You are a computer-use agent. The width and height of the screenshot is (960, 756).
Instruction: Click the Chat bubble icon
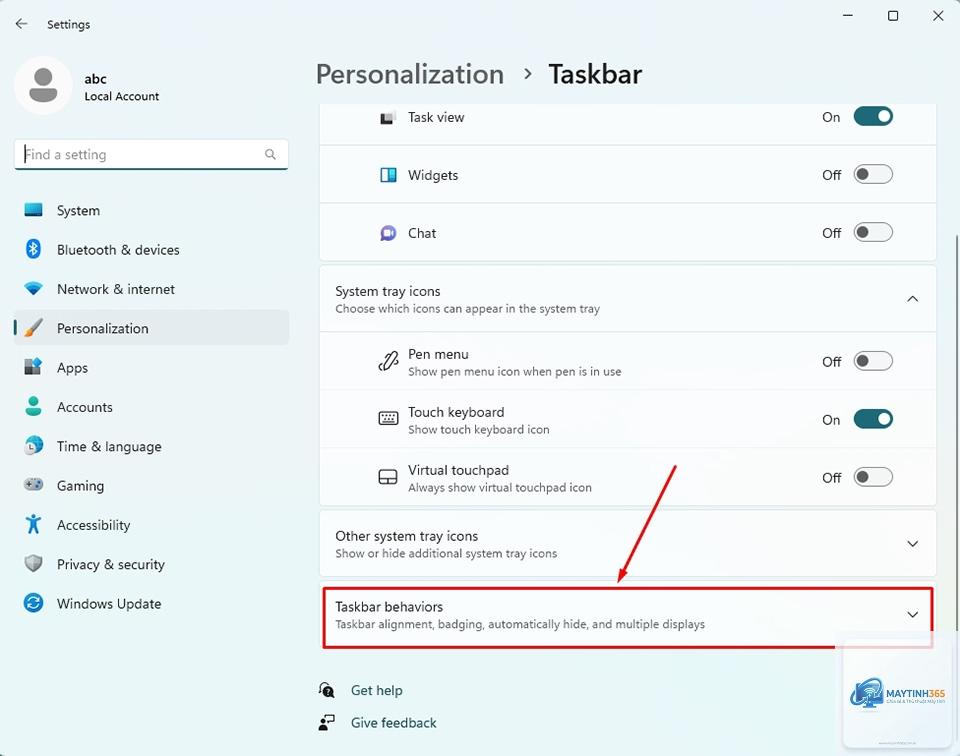click(388, 233)
